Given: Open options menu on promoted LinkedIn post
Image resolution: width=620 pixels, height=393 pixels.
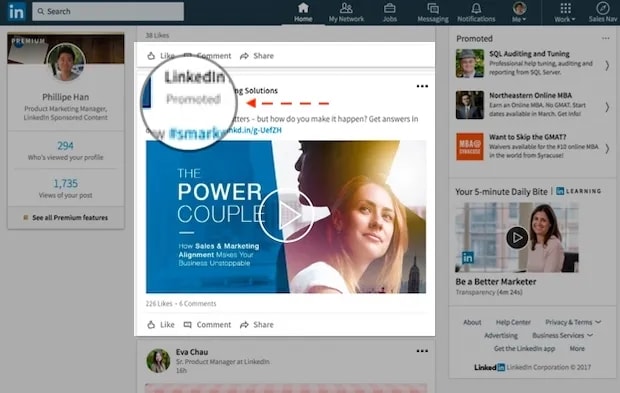Looking at the screenshot, I should coord(422,86).
